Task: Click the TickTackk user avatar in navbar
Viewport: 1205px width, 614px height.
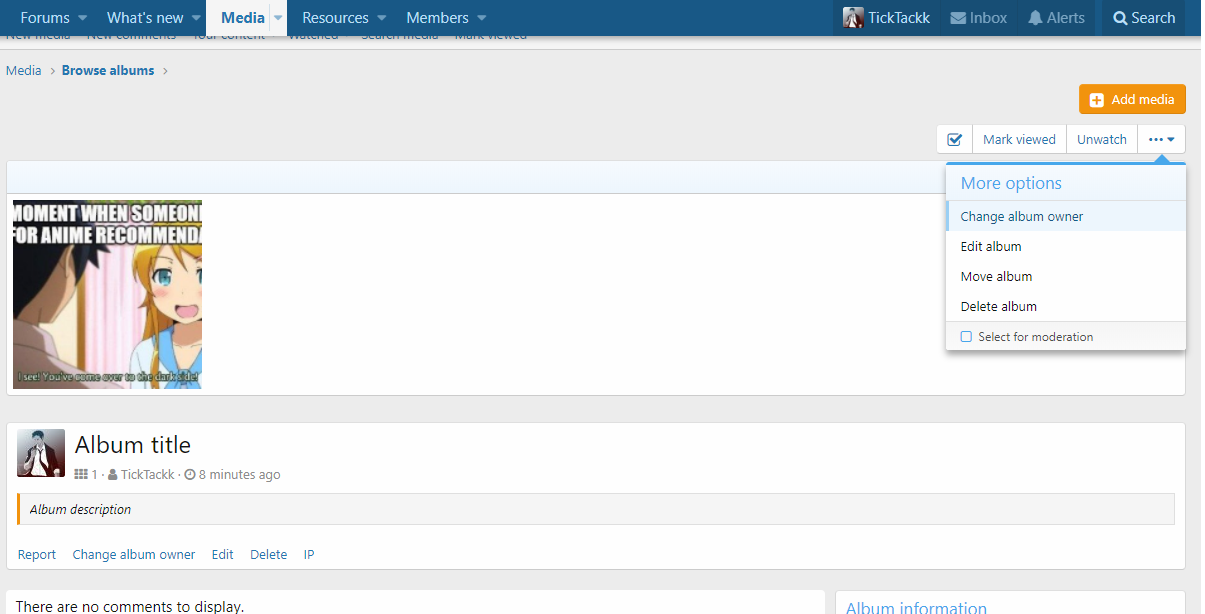Action: (x=853, y=18)
